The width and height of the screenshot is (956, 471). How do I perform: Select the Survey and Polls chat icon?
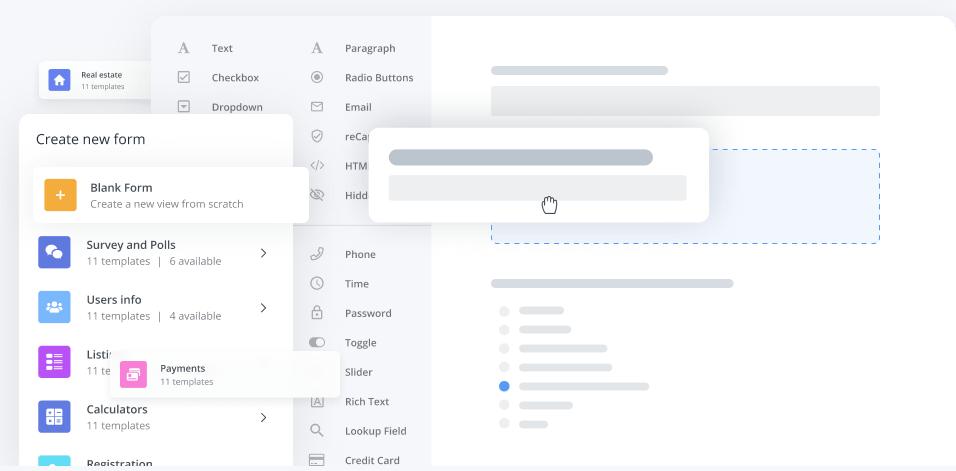54,252
